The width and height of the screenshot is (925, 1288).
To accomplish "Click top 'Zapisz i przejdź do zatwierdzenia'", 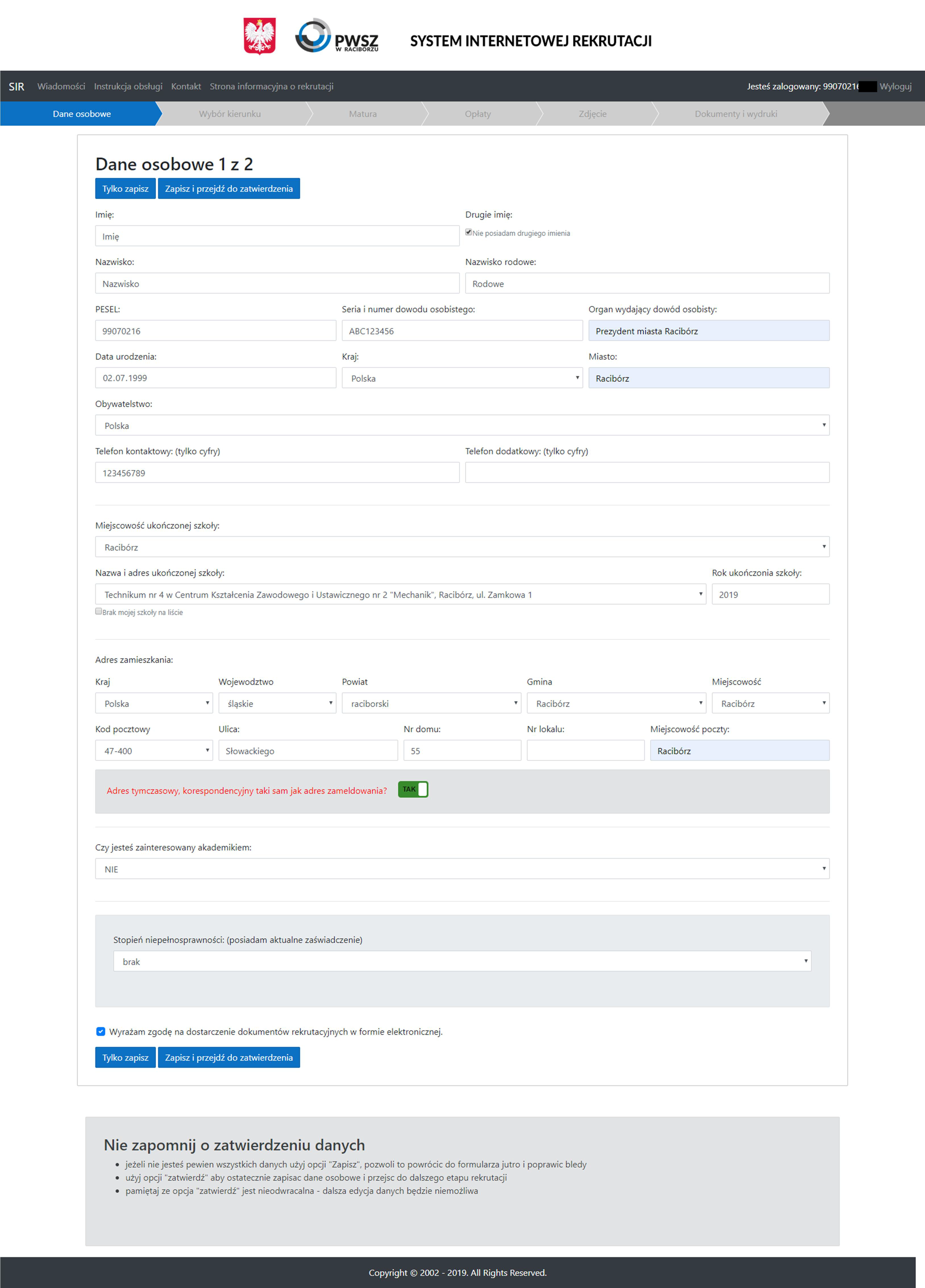I will point(229,189).
